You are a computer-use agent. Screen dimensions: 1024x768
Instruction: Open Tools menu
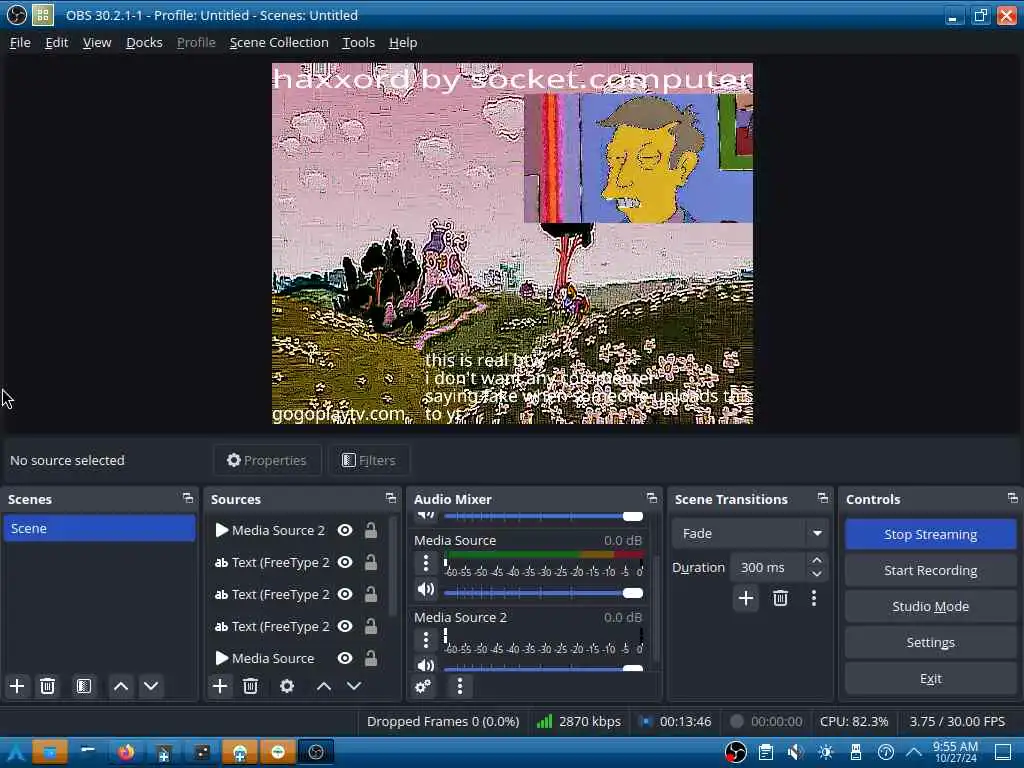(x=359, y=42)
